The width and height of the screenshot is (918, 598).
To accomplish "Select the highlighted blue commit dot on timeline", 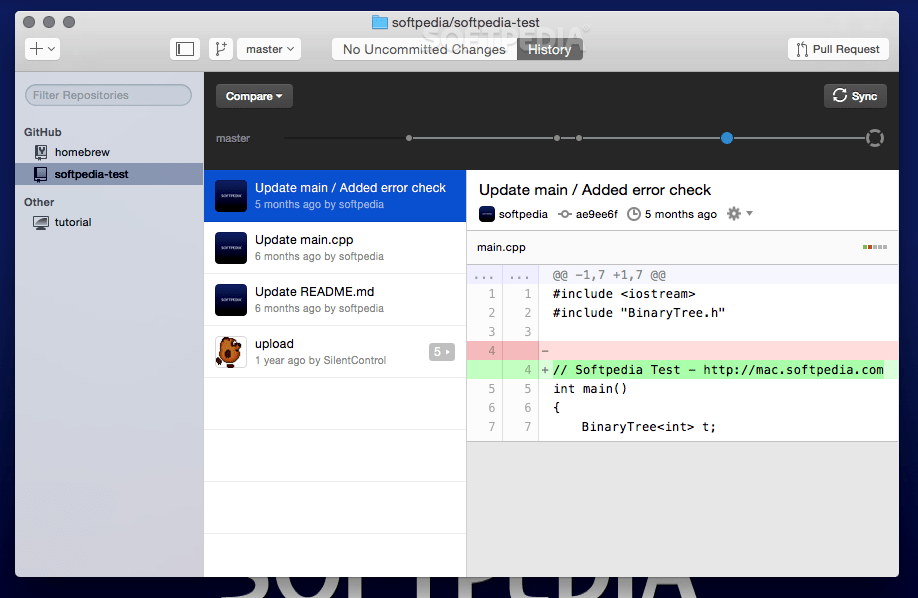I will pyautogui.click(x=727, y=138).
